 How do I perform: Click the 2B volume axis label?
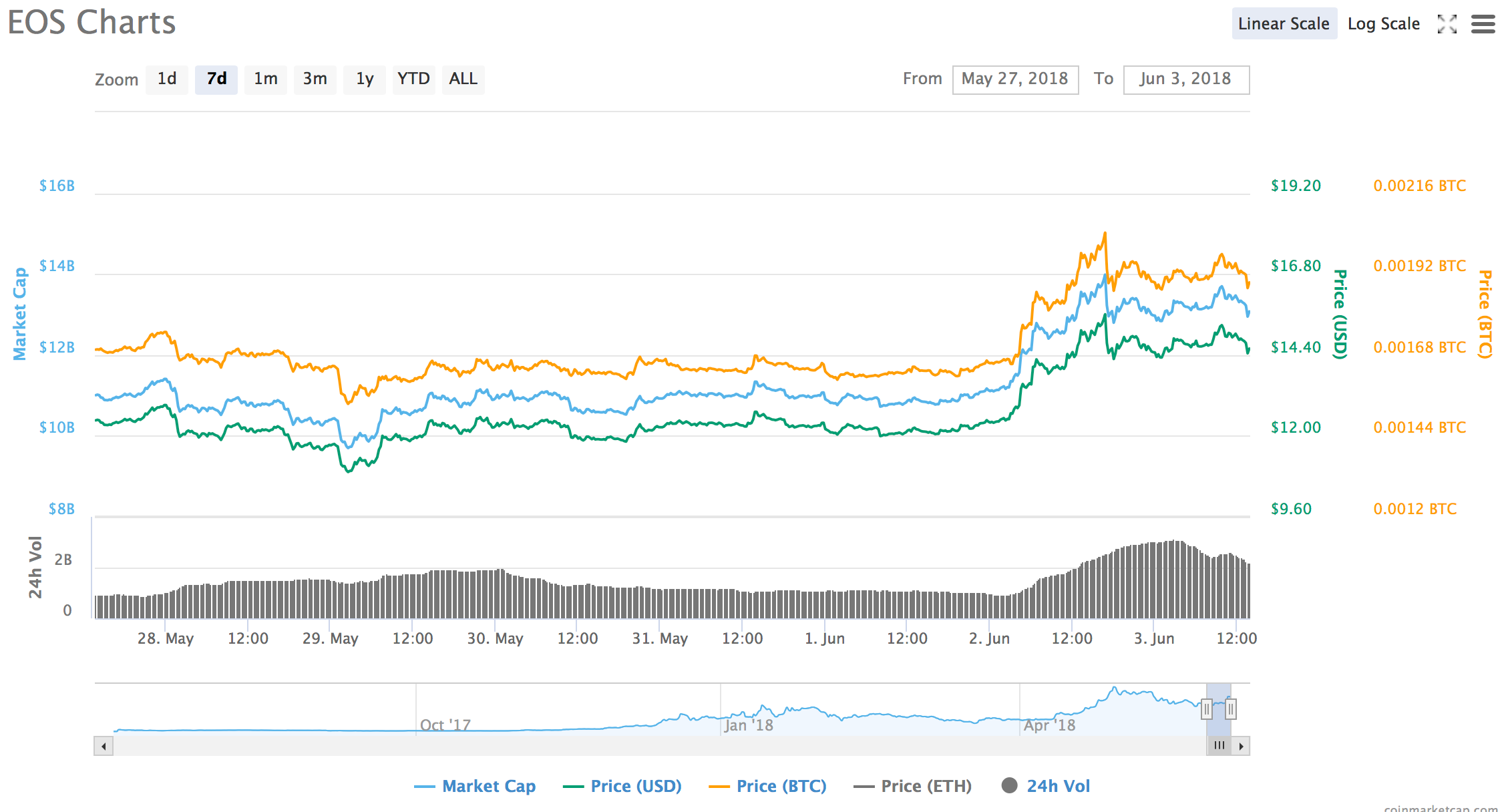63,560
